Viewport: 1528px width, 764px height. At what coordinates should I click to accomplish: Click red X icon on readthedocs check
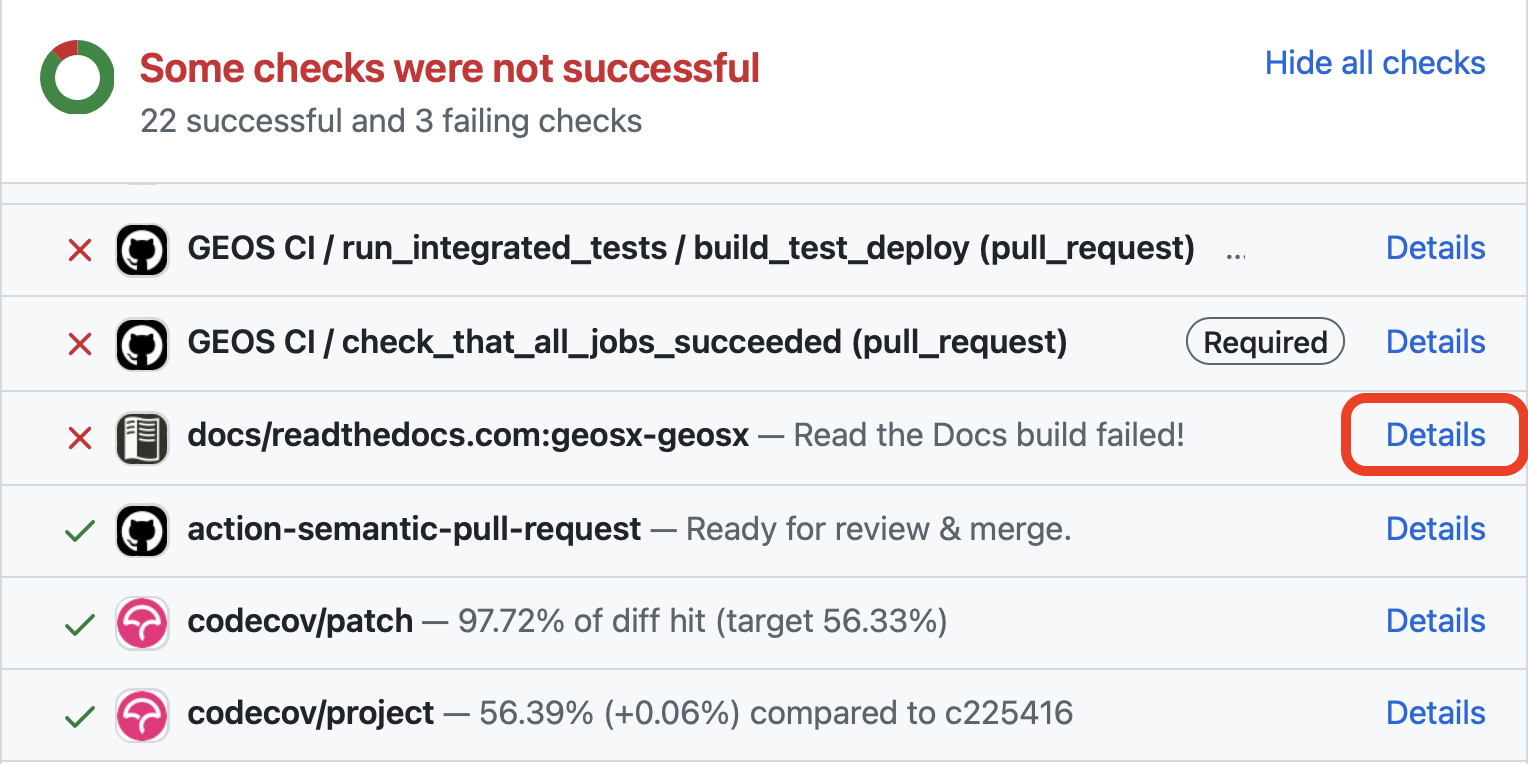[79, 437]
